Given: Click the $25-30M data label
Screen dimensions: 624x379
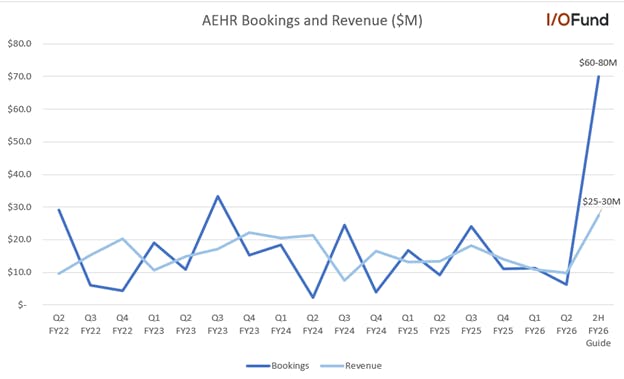Looking at the screenshot, I should point(601,202).
